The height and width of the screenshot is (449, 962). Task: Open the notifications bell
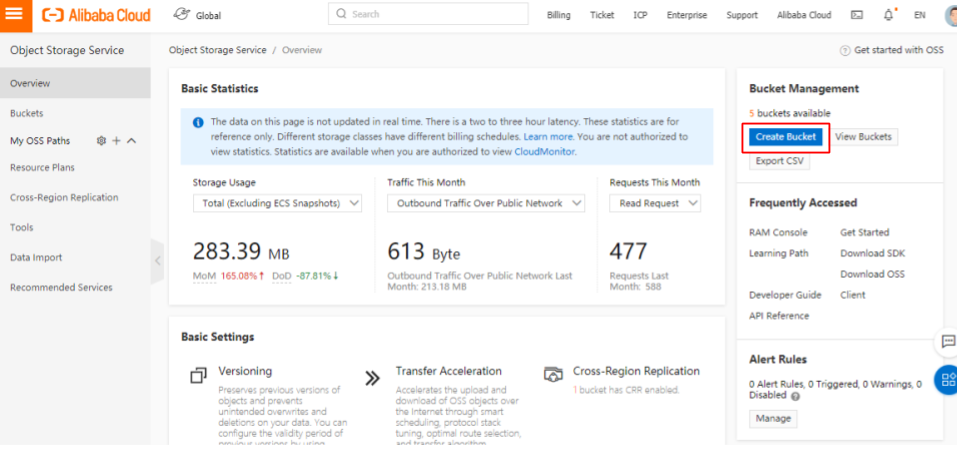point(888,15)
